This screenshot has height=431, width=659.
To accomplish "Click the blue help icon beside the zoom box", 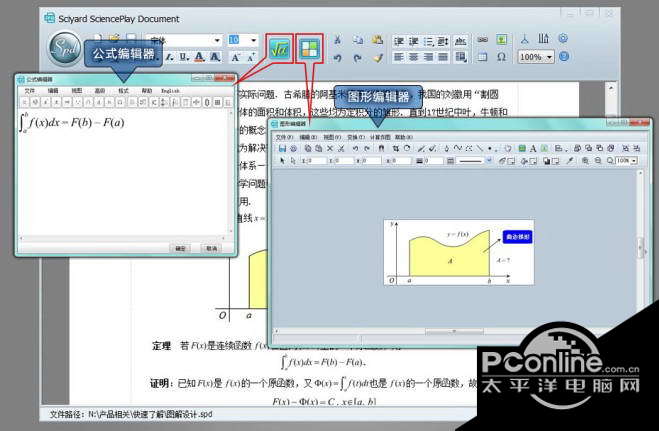I will pos(564,56).
